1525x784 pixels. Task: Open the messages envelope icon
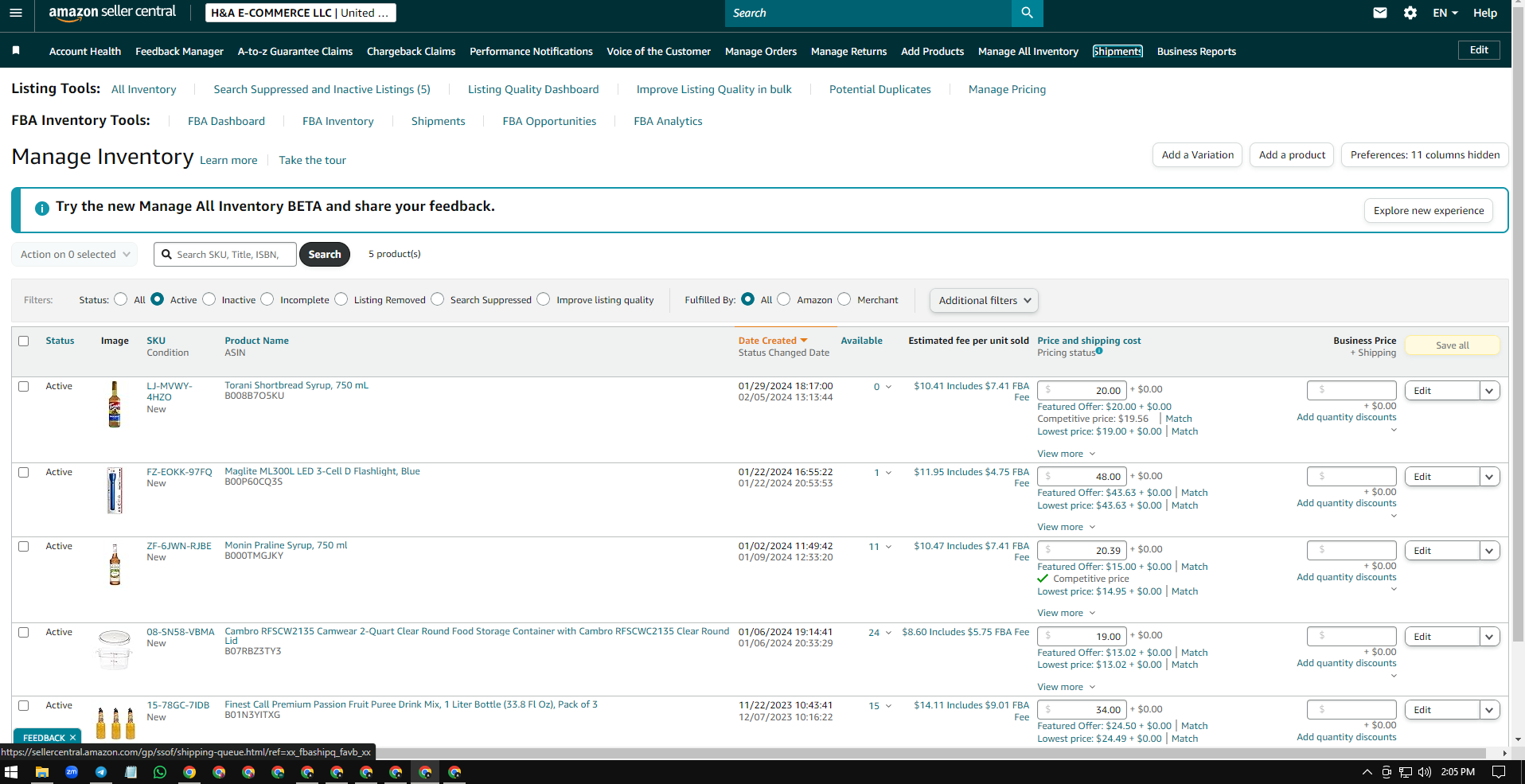pos(1380,13)
